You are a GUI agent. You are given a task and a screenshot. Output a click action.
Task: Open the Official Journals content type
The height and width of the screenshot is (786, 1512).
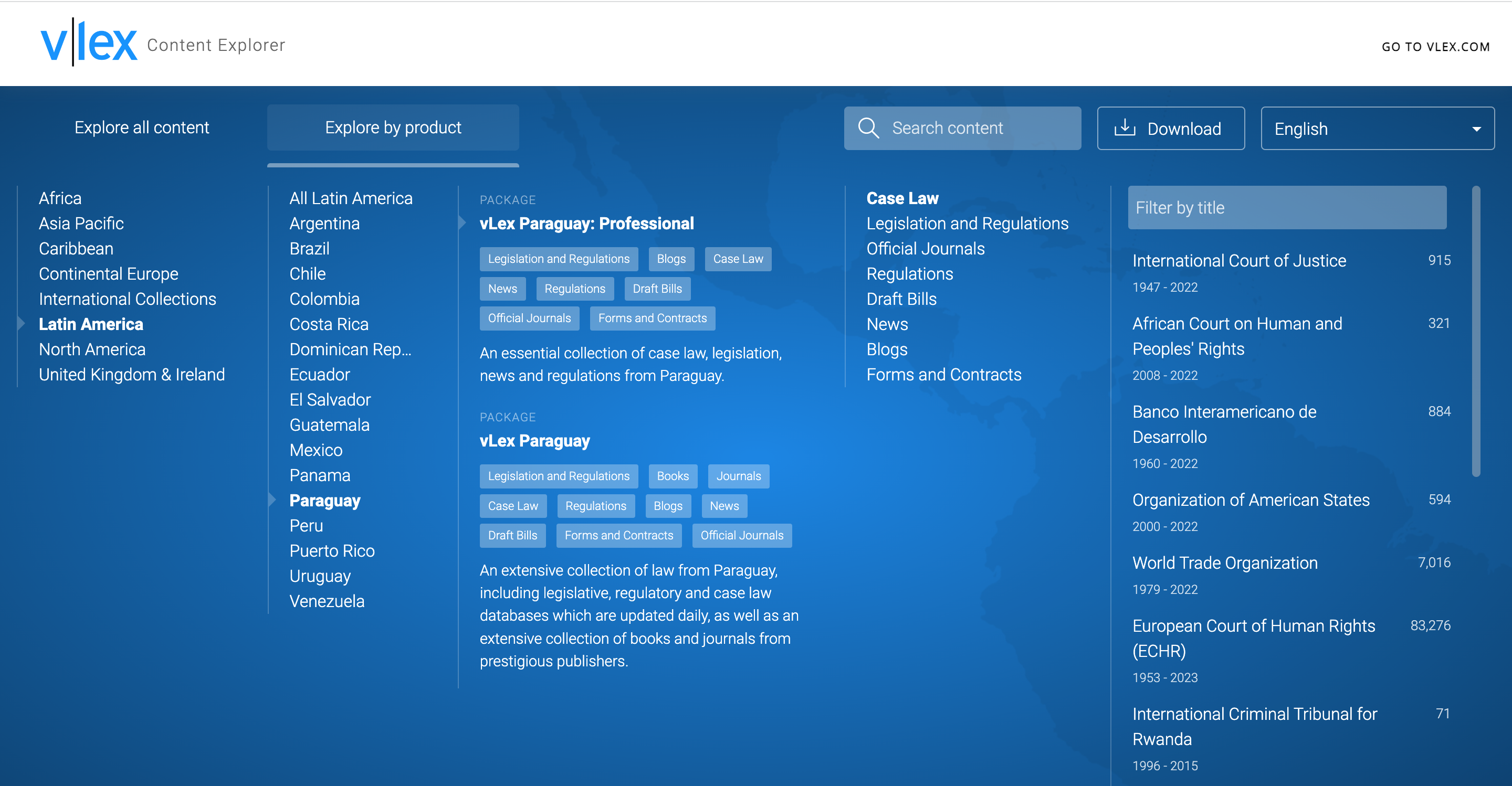coord(925,248)
